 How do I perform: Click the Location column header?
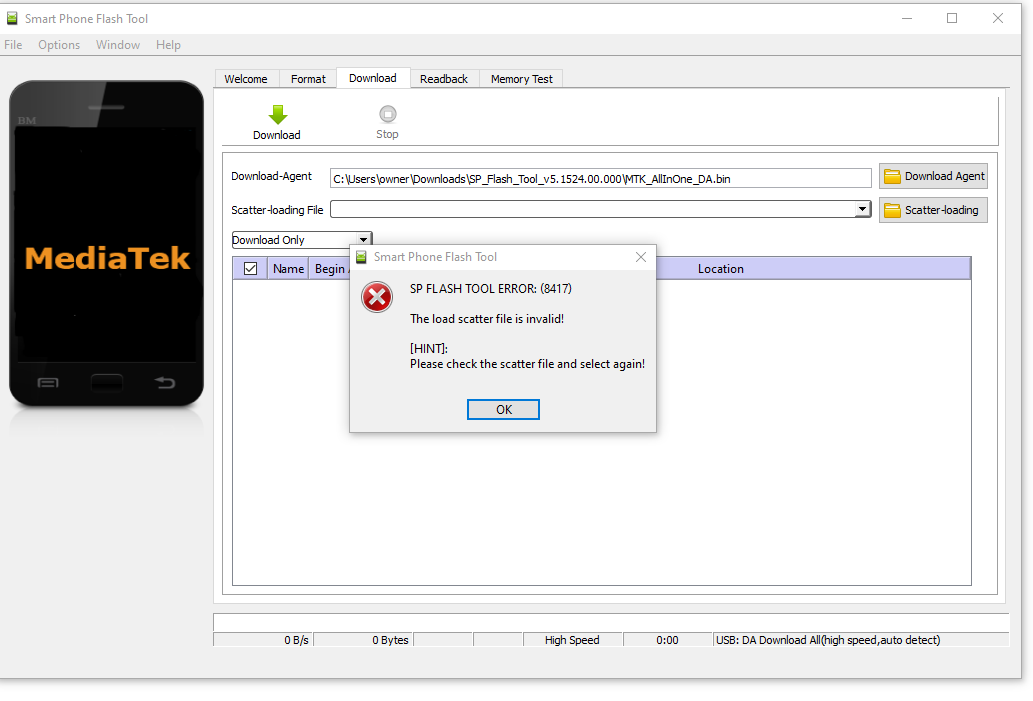[x=721, y=269]
